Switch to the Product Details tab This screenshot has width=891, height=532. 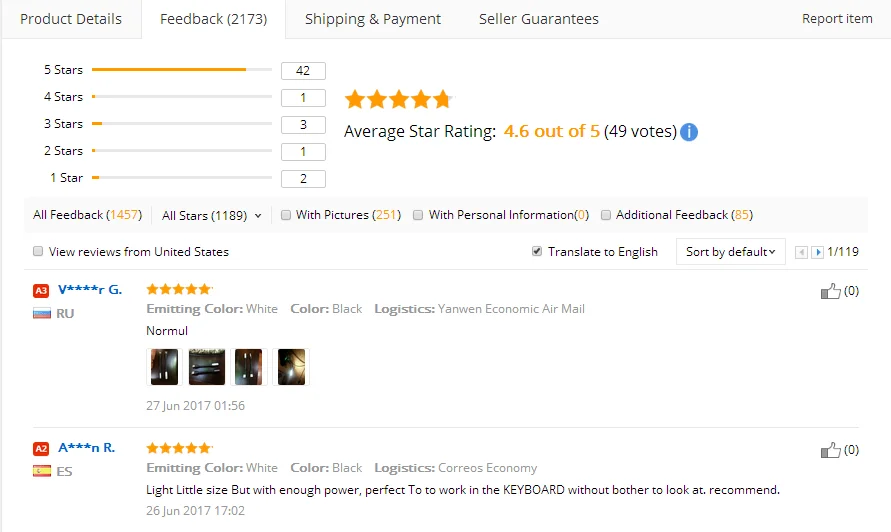pos(71,19)
